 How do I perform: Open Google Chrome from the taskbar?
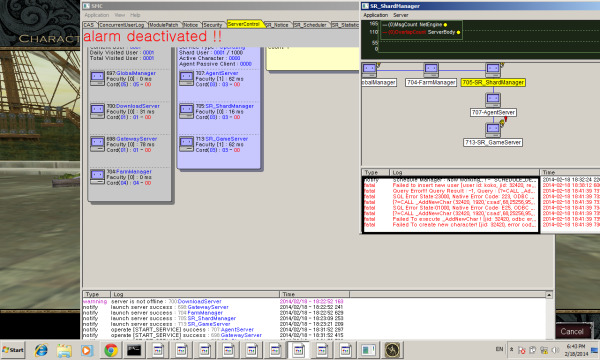pyautogui.click(x=111, y=350)
